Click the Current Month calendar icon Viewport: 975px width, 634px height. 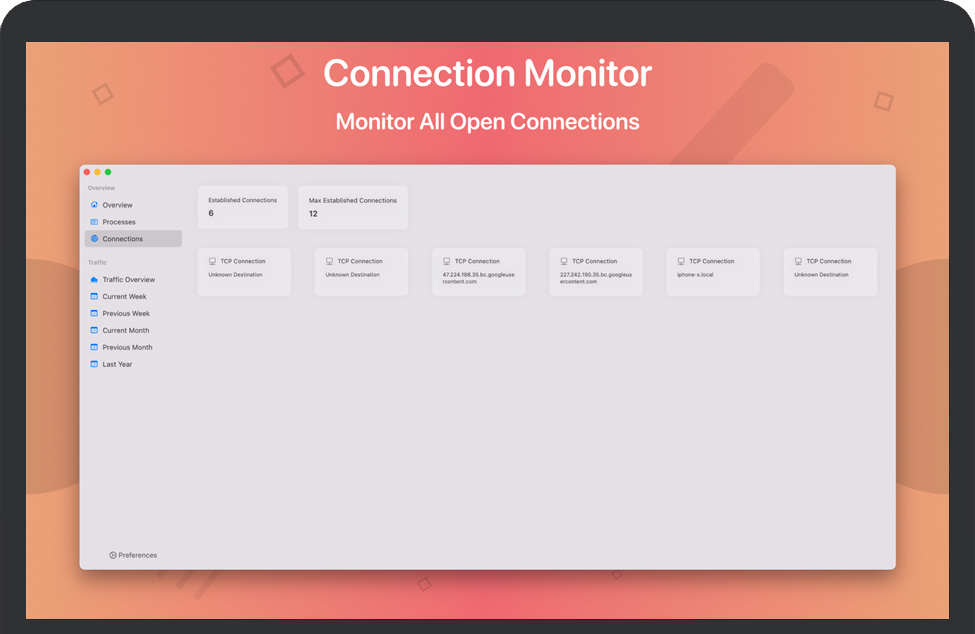coord(94,330)
